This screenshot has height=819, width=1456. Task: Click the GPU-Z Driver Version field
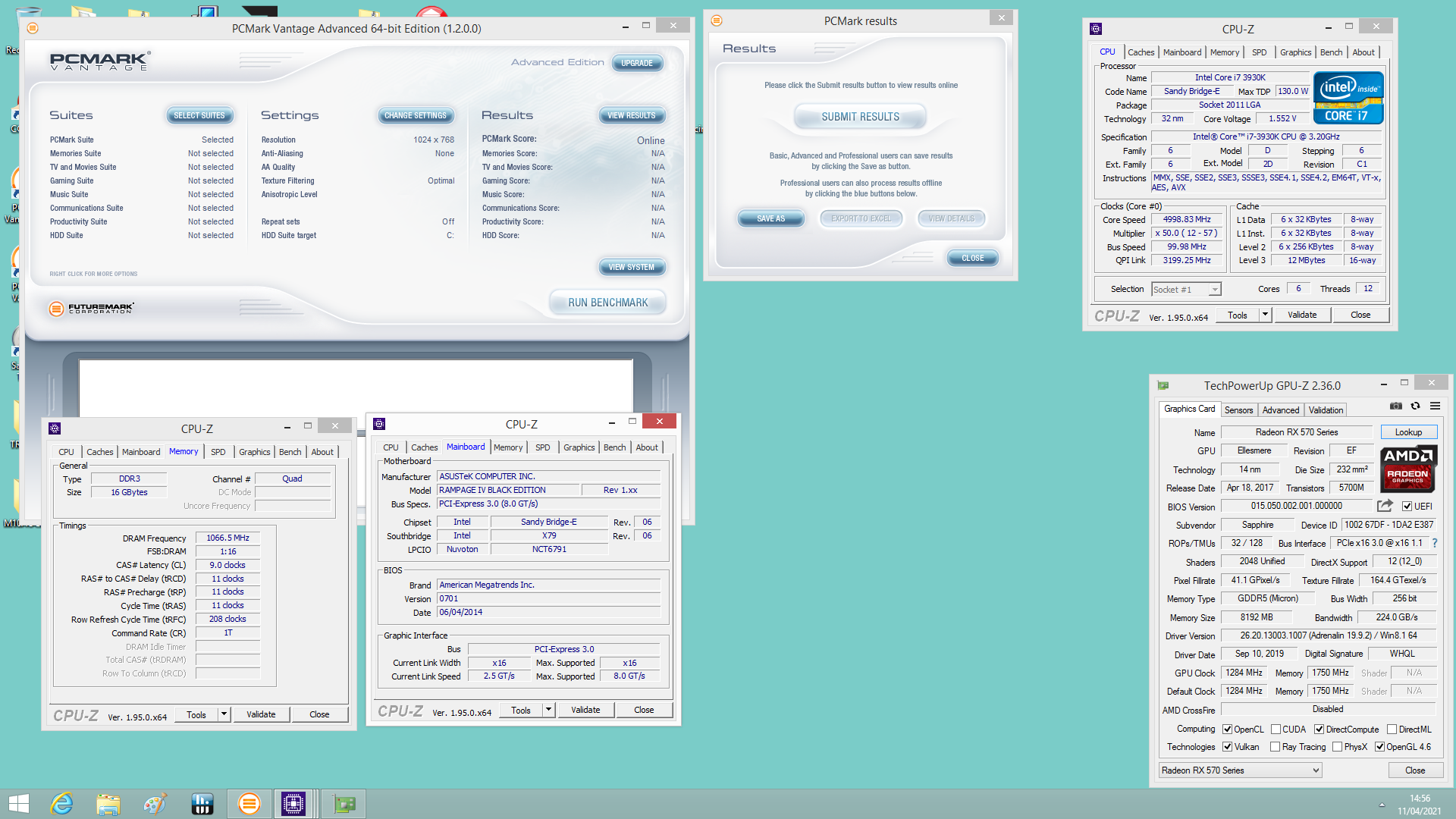[1328, 635]
